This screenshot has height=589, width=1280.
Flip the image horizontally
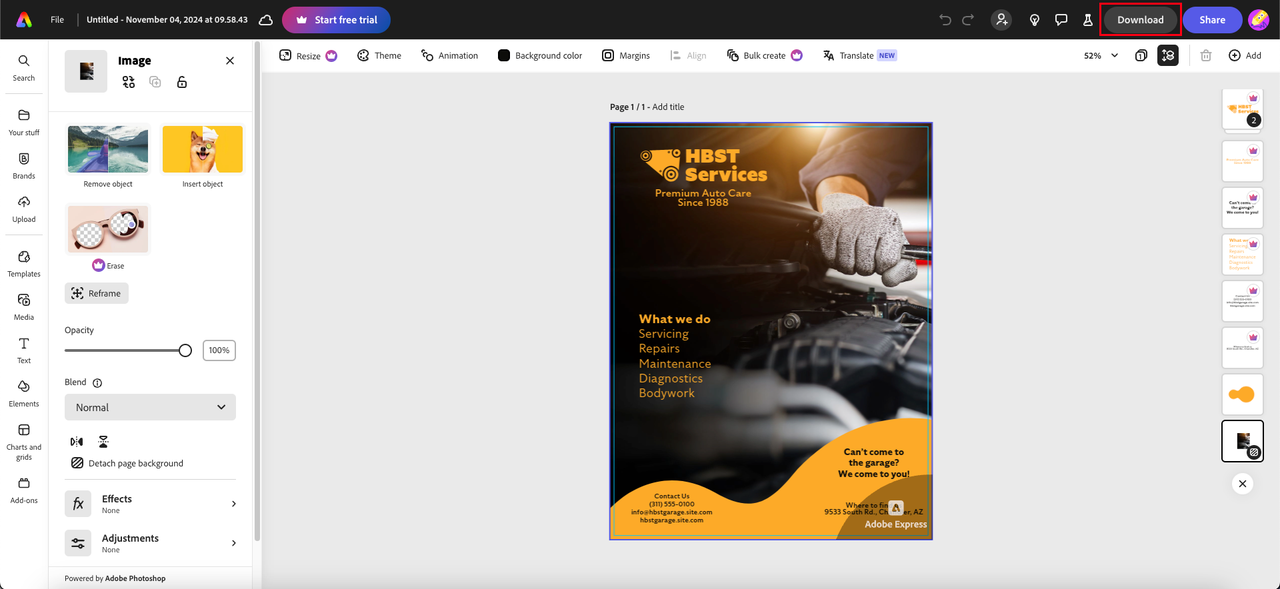(x=77, y=441)
